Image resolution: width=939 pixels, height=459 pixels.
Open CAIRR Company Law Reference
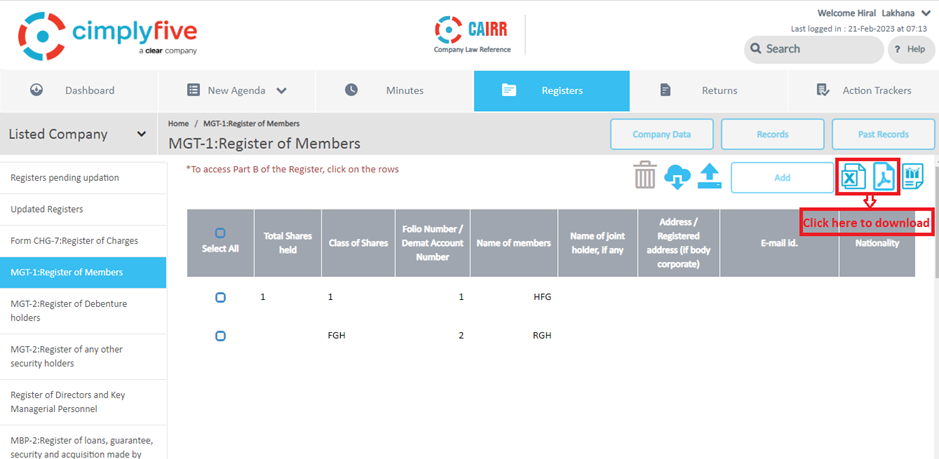click(x=472, y=35)
